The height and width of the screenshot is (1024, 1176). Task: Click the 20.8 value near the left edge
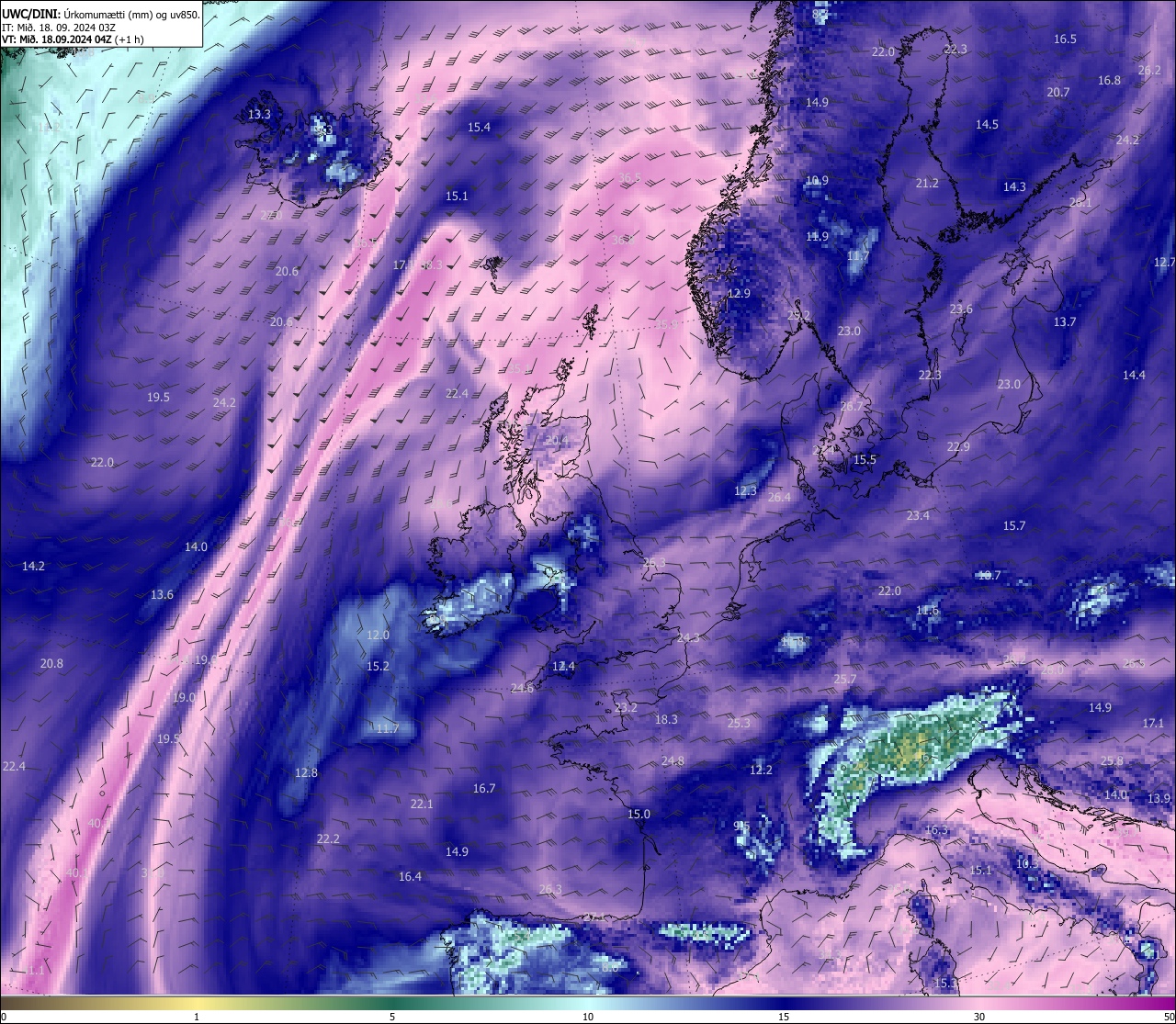(x=51, y=664)
